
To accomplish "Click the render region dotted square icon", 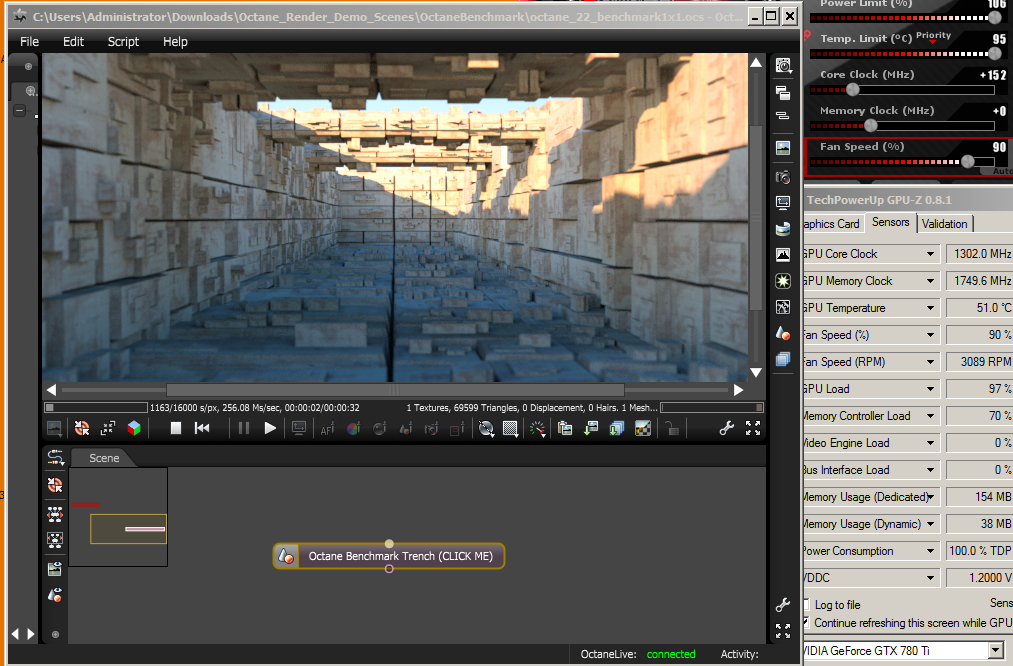I will [510, 428].
